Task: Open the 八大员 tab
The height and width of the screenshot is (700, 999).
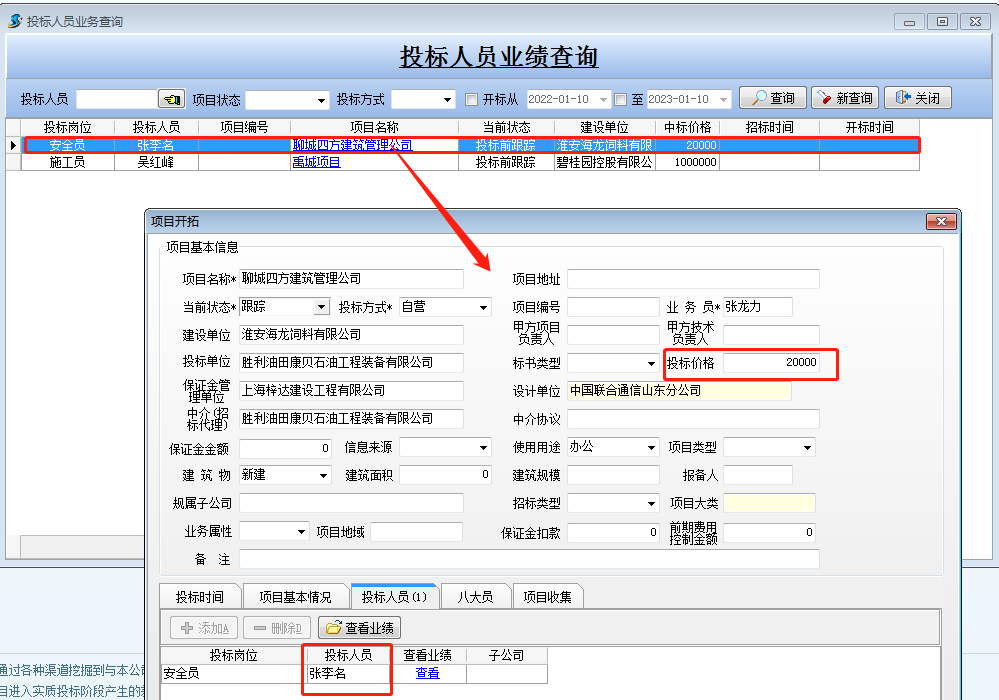Action: pyautogui.click(x=475, y=597)
